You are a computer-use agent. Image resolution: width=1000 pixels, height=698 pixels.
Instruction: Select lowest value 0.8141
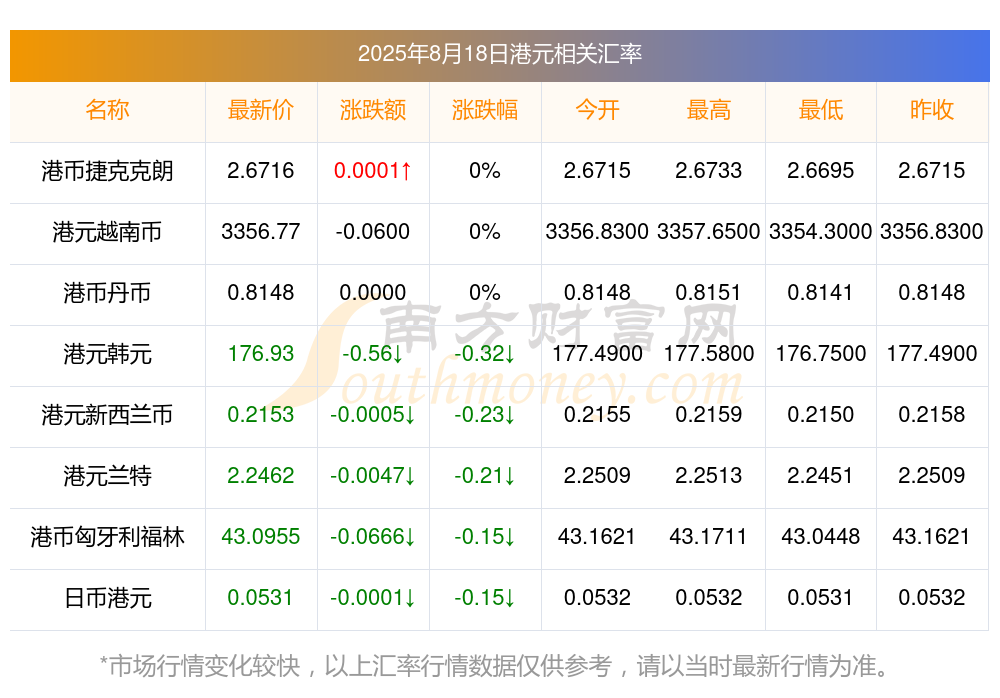point(820,293)
